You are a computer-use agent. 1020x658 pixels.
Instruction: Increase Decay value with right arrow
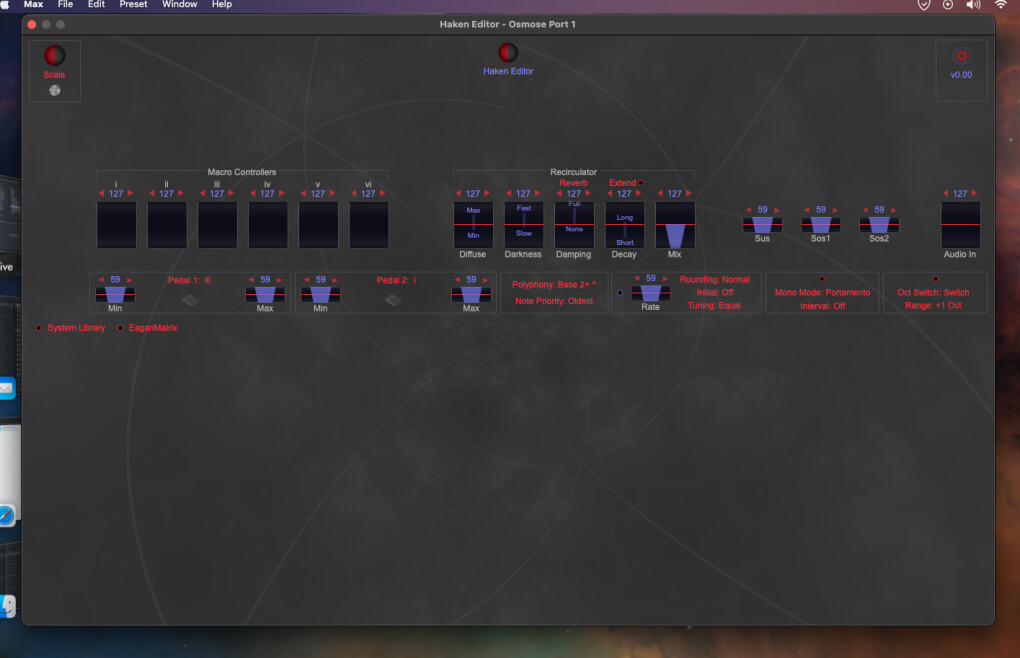[638, 193]
